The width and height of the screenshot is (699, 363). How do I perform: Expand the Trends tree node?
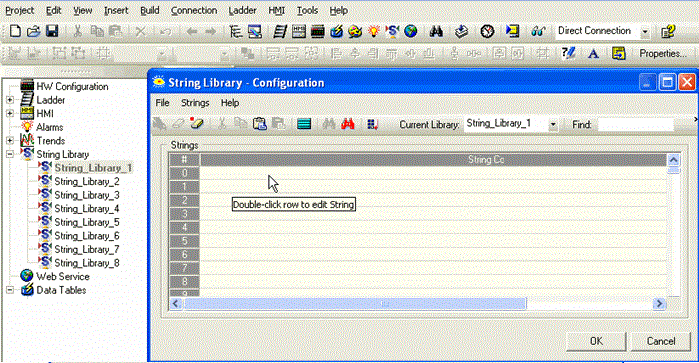pyautogui.click(x=10, y=140)
